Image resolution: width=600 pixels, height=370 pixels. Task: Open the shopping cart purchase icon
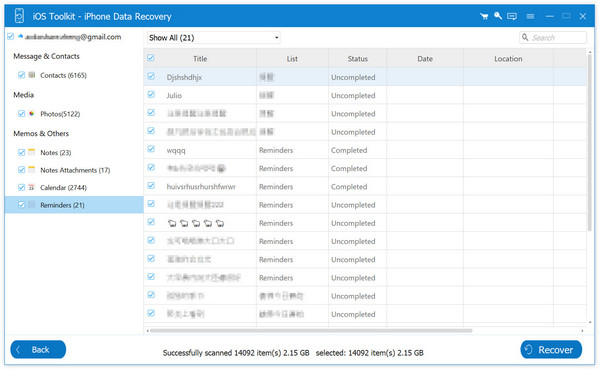point(484,16)
